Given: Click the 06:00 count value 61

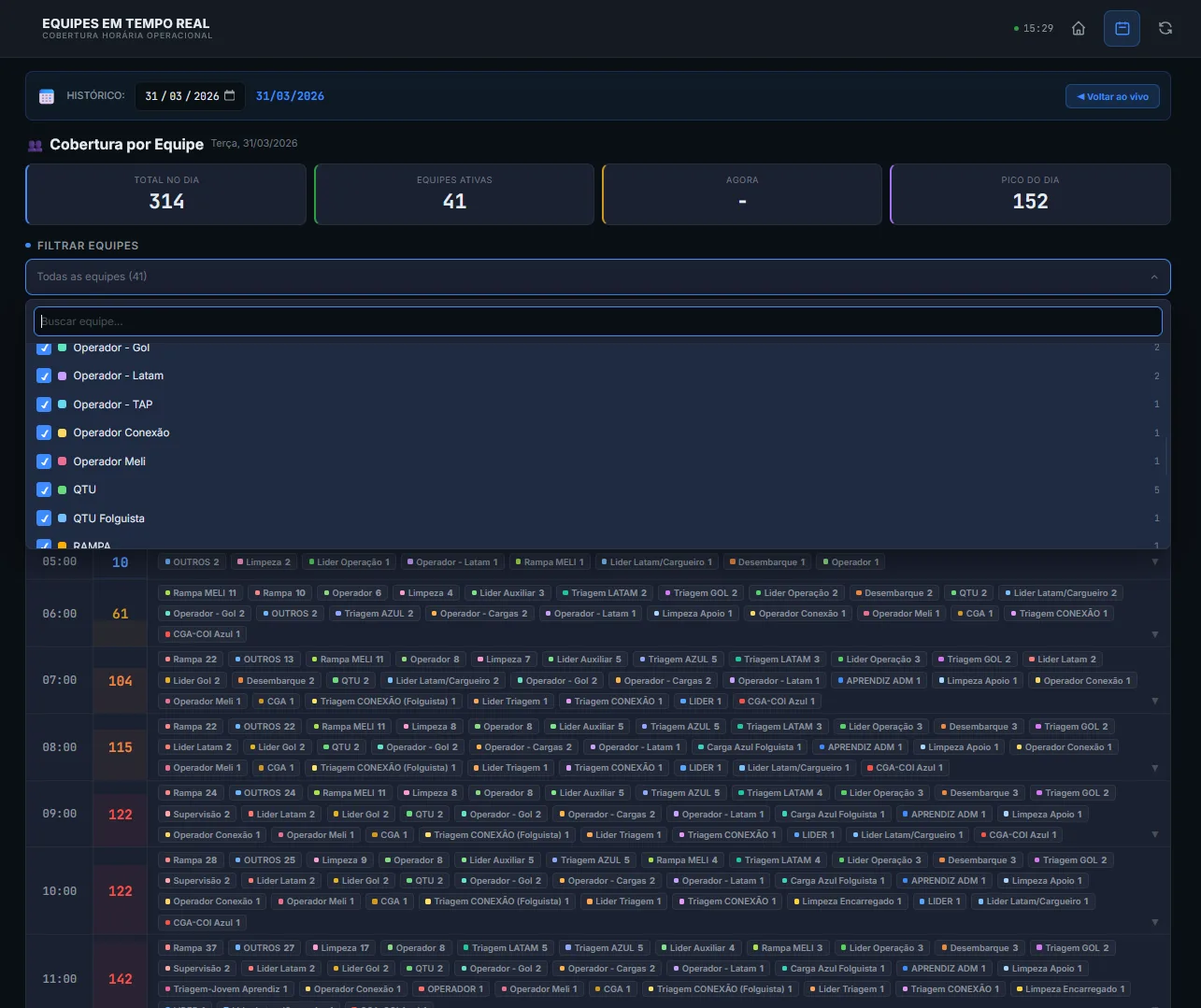Looking at the screenshot, I should pos(121,614).
